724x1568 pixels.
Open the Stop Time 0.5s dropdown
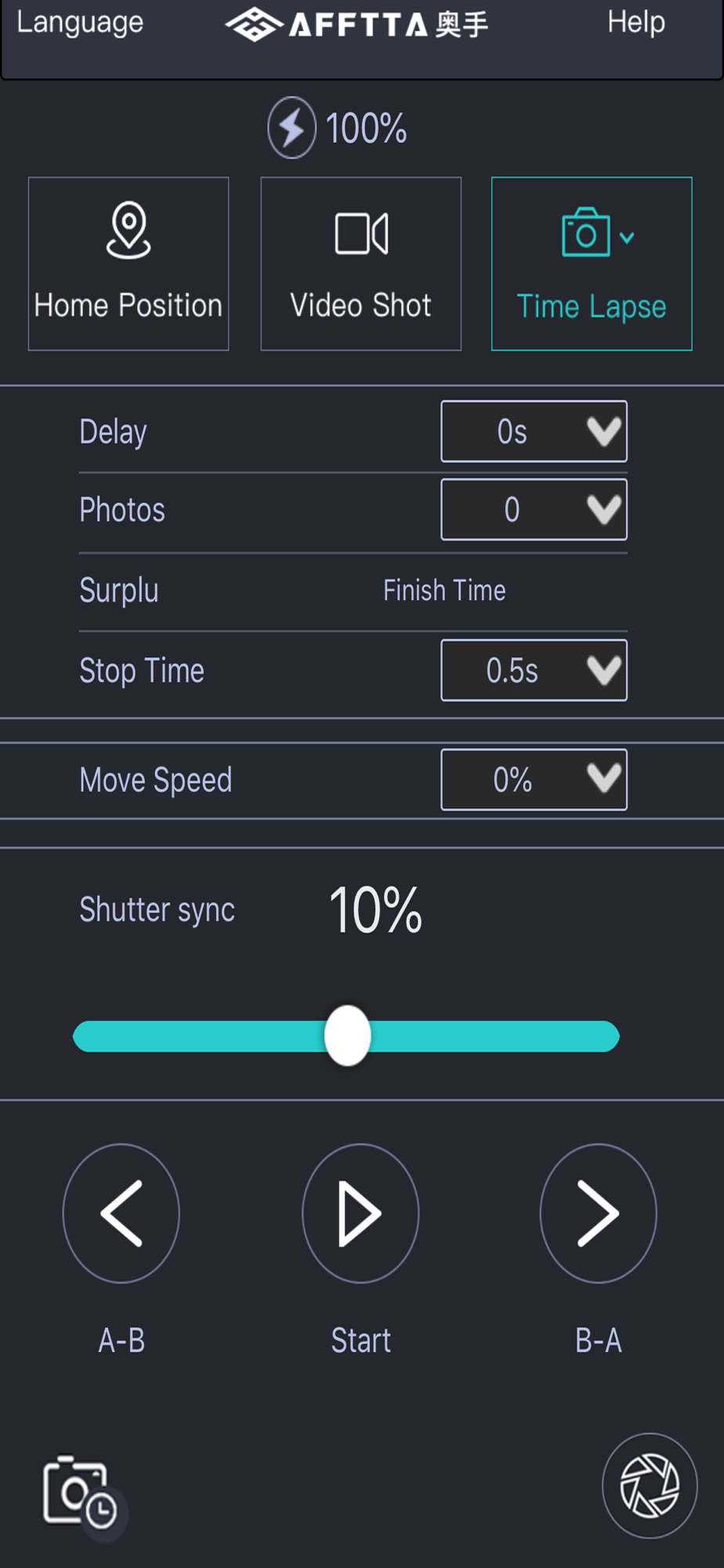pyautogui.click(x=534, y=670)
